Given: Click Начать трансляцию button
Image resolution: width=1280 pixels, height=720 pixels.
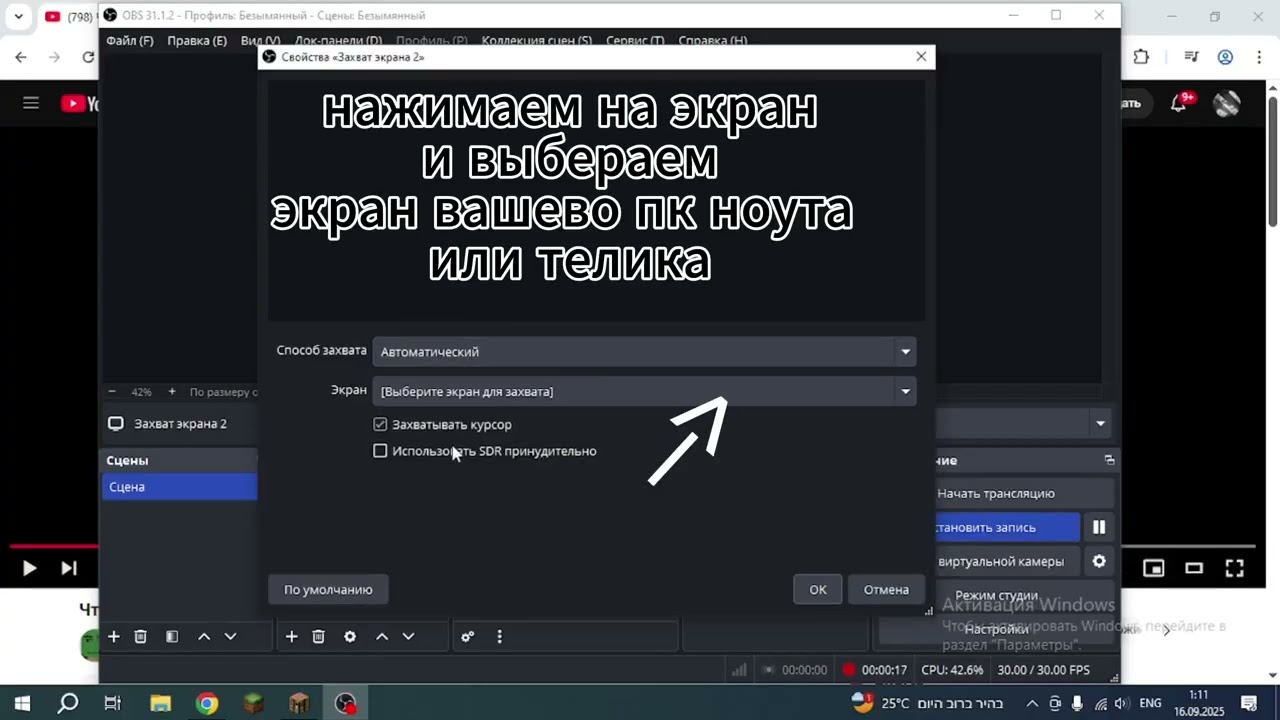Looking at the screenshot, I should point(1024,493).
